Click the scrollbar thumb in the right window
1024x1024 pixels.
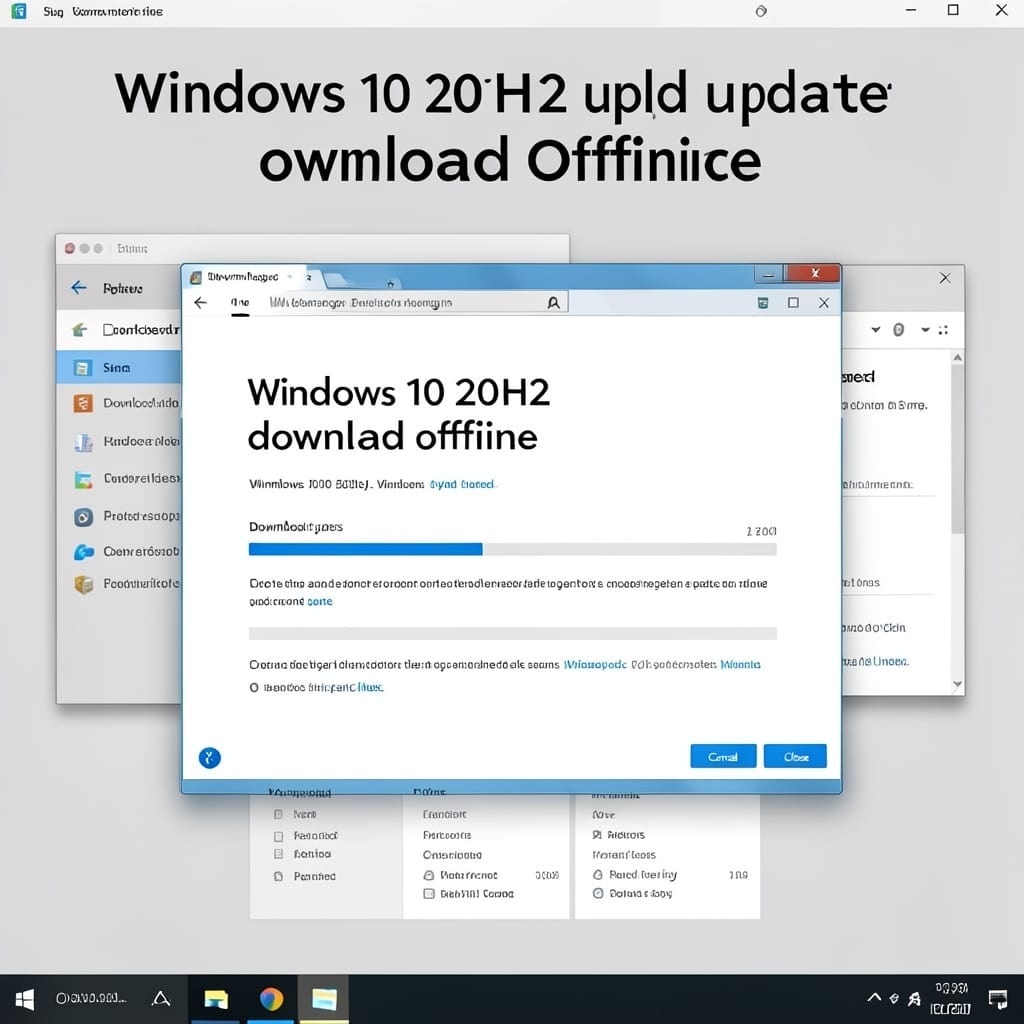click(x=957, y=449)
